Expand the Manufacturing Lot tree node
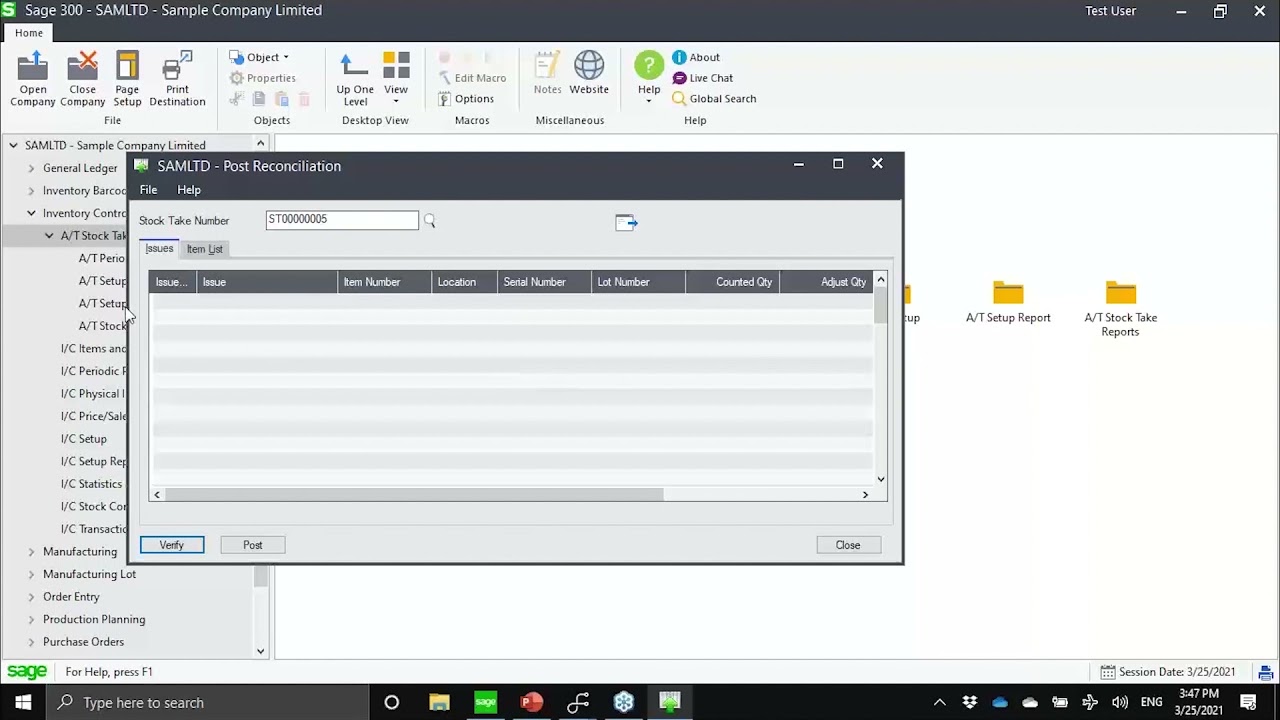 click(31, 574)
